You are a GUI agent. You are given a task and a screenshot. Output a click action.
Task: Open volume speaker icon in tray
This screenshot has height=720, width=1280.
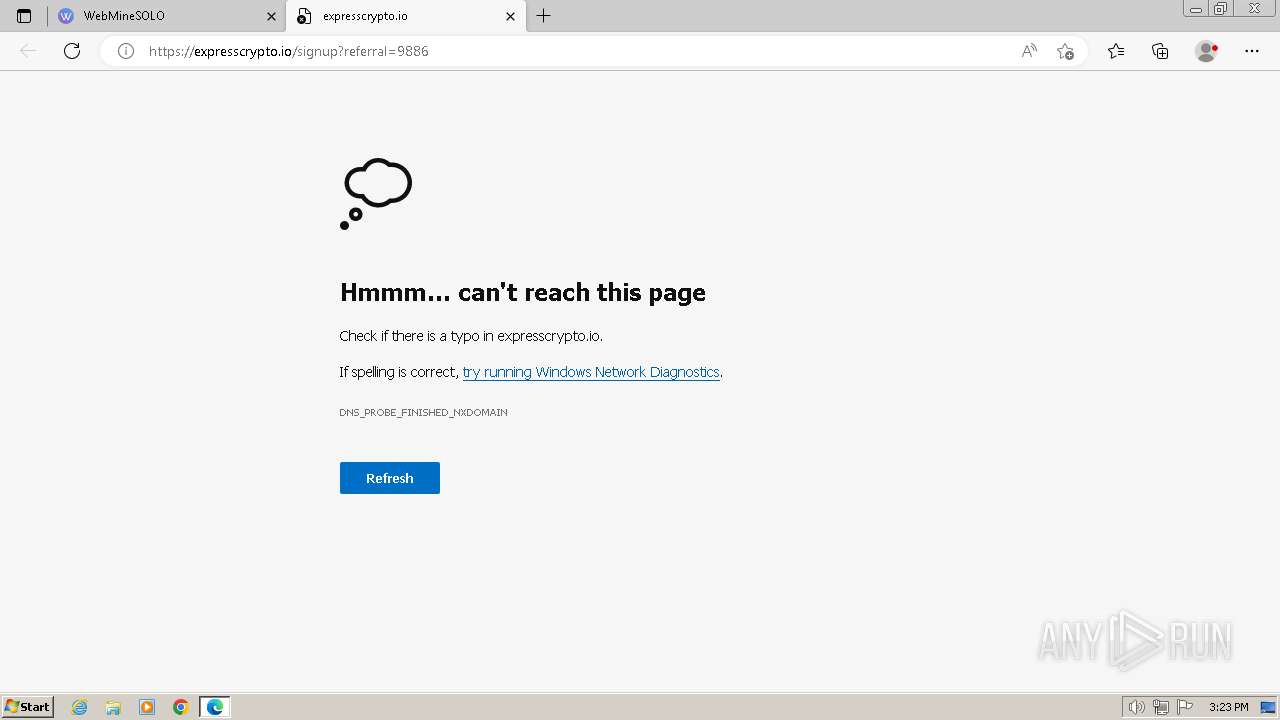tap(1136, 707)
